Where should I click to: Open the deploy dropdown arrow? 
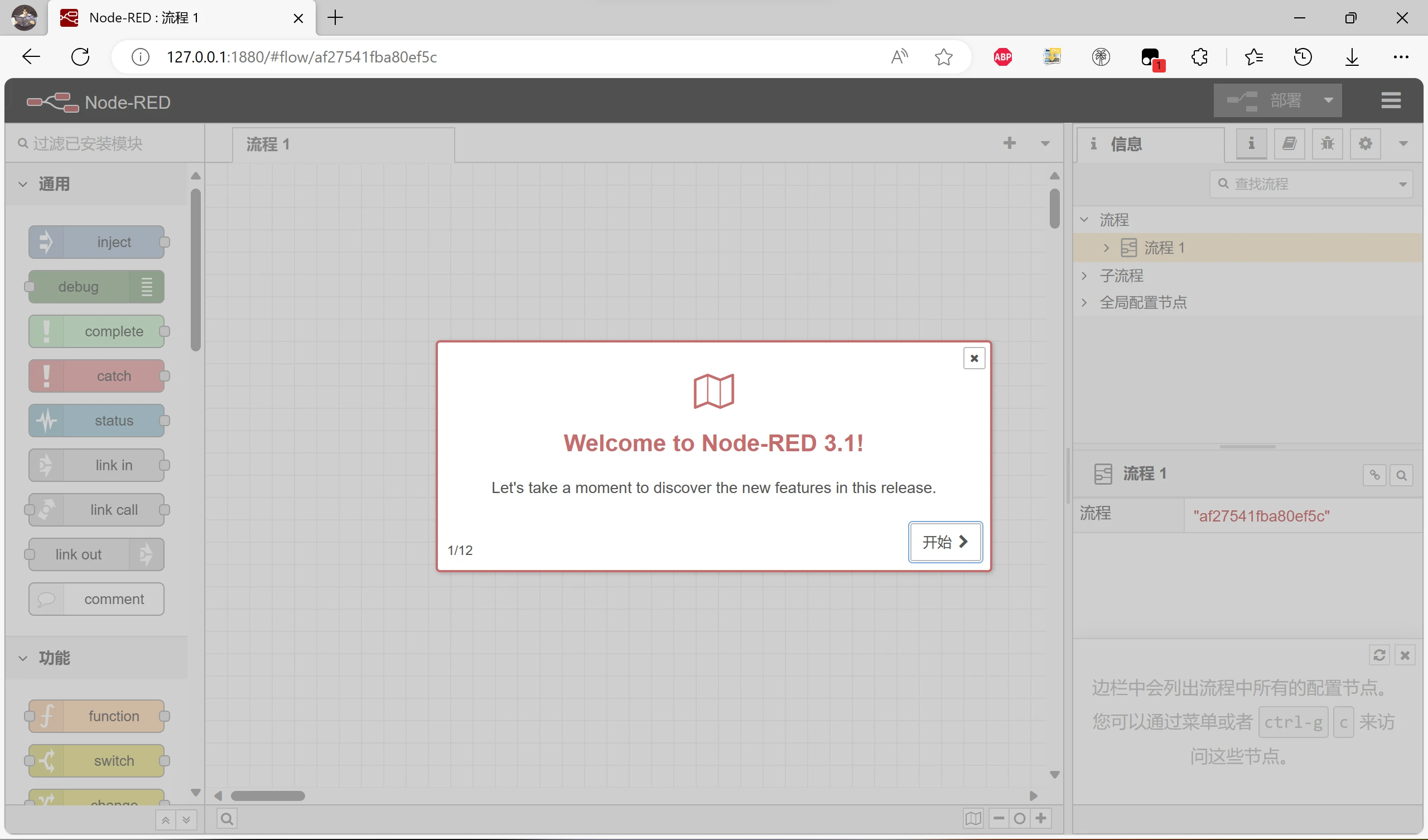click(x=1328, y=101)
